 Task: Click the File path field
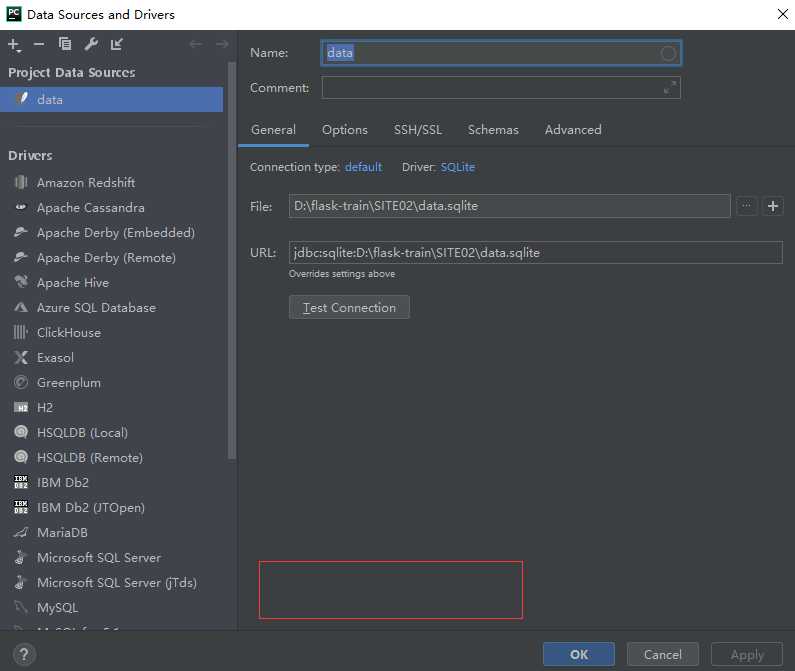510,206
